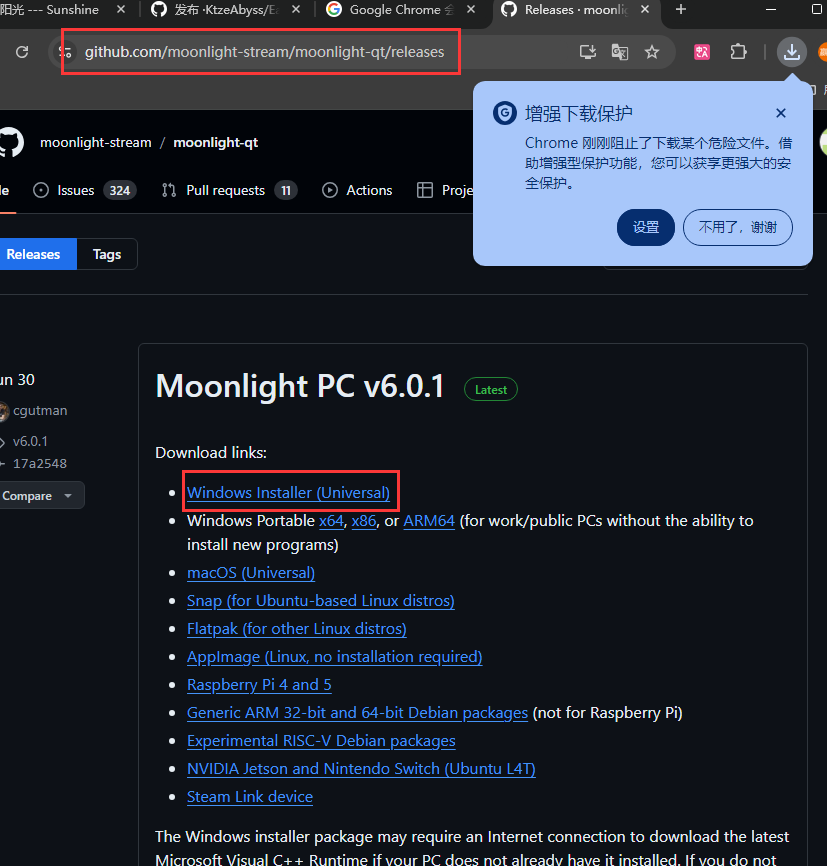The width and height of the screenshot is (827, 866).
Task: Maximize the Chrome window
Action: pos(817,9)
